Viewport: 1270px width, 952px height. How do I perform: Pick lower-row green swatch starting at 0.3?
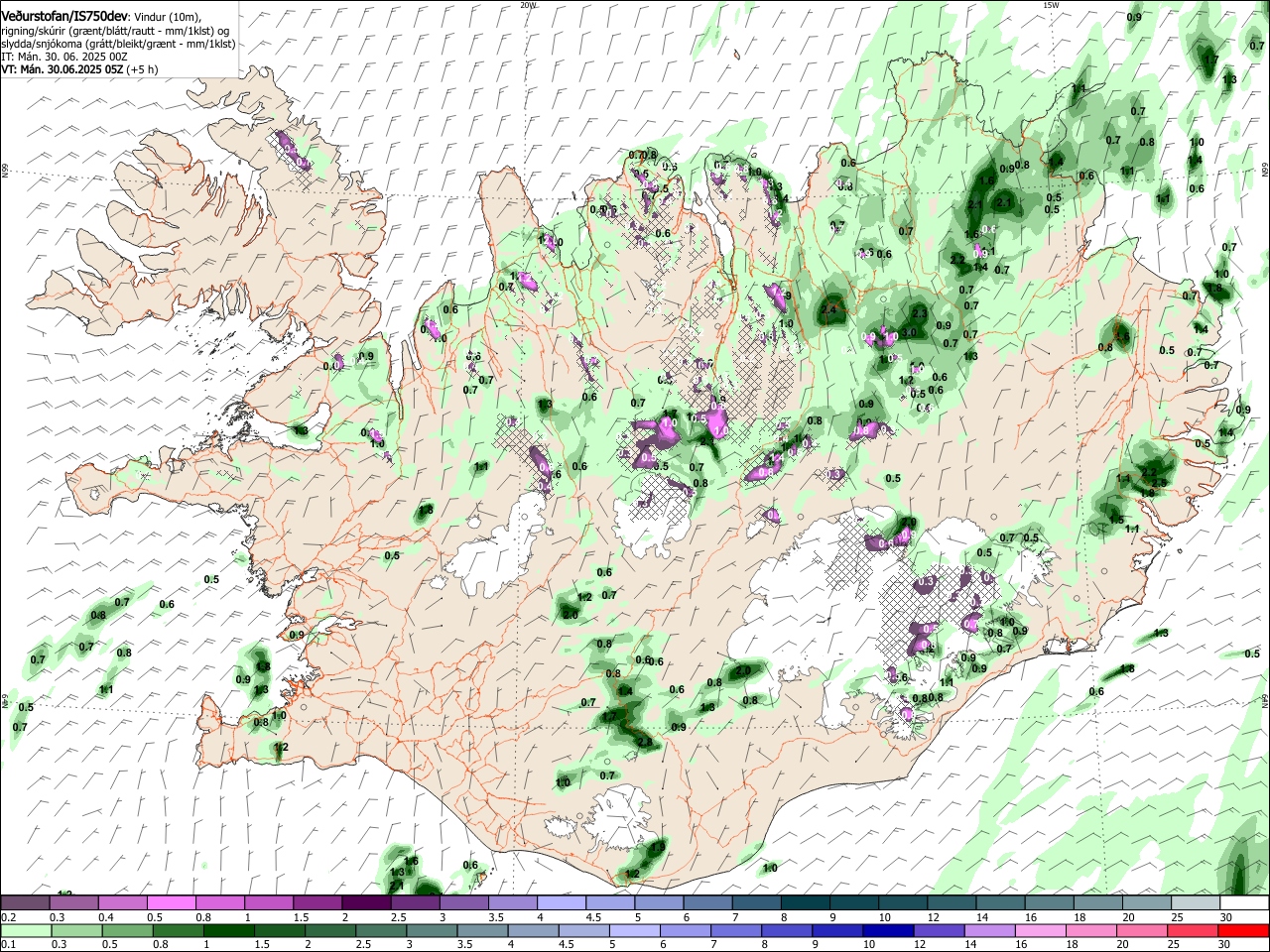coord(74,930)
